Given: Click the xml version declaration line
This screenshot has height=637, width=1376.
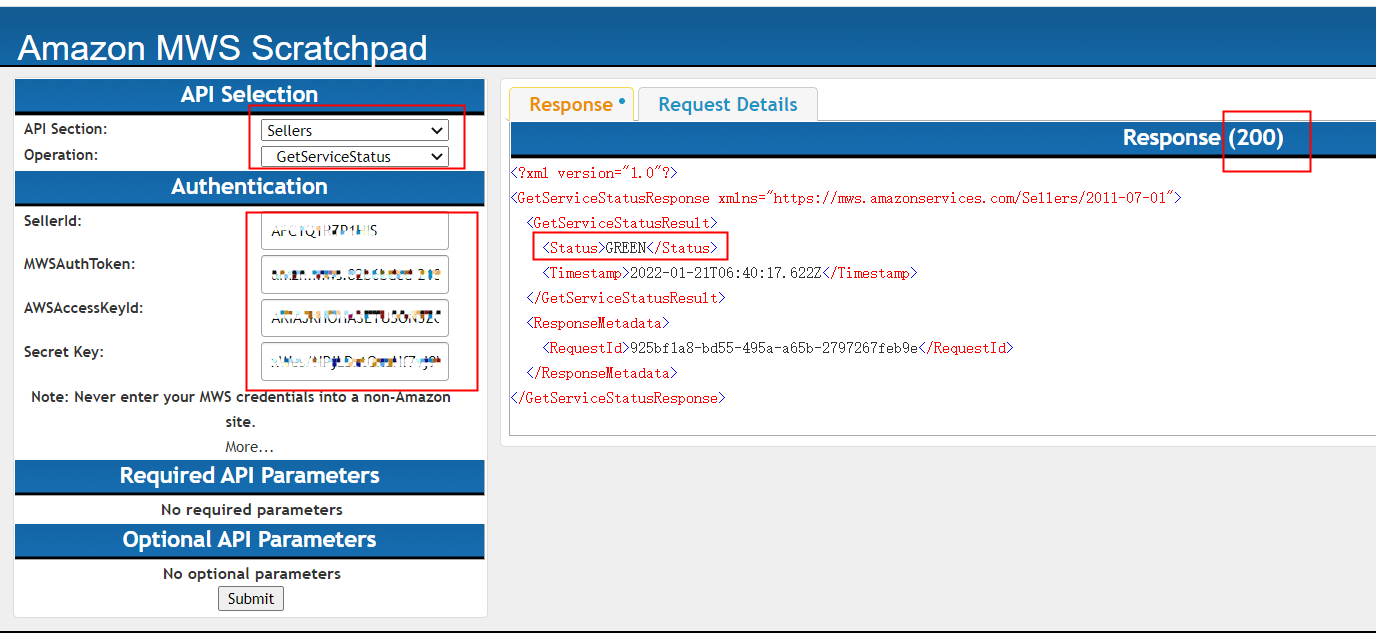Looking at the screenshot, I should point(594,173).
